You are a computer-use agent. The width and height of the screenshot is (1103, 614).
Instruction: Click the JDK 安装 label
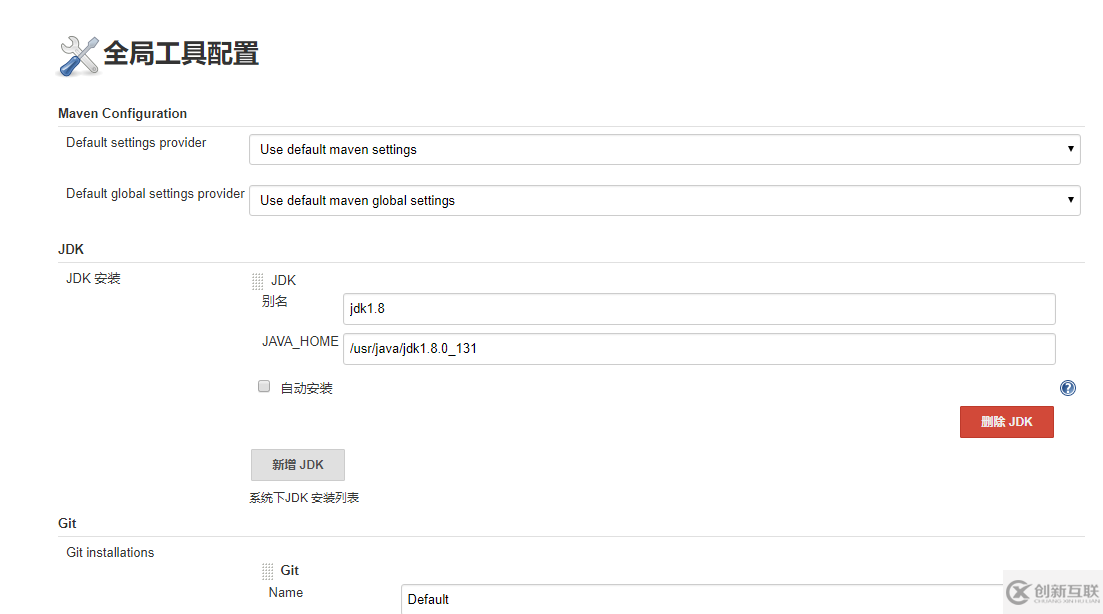coord(93,278)
